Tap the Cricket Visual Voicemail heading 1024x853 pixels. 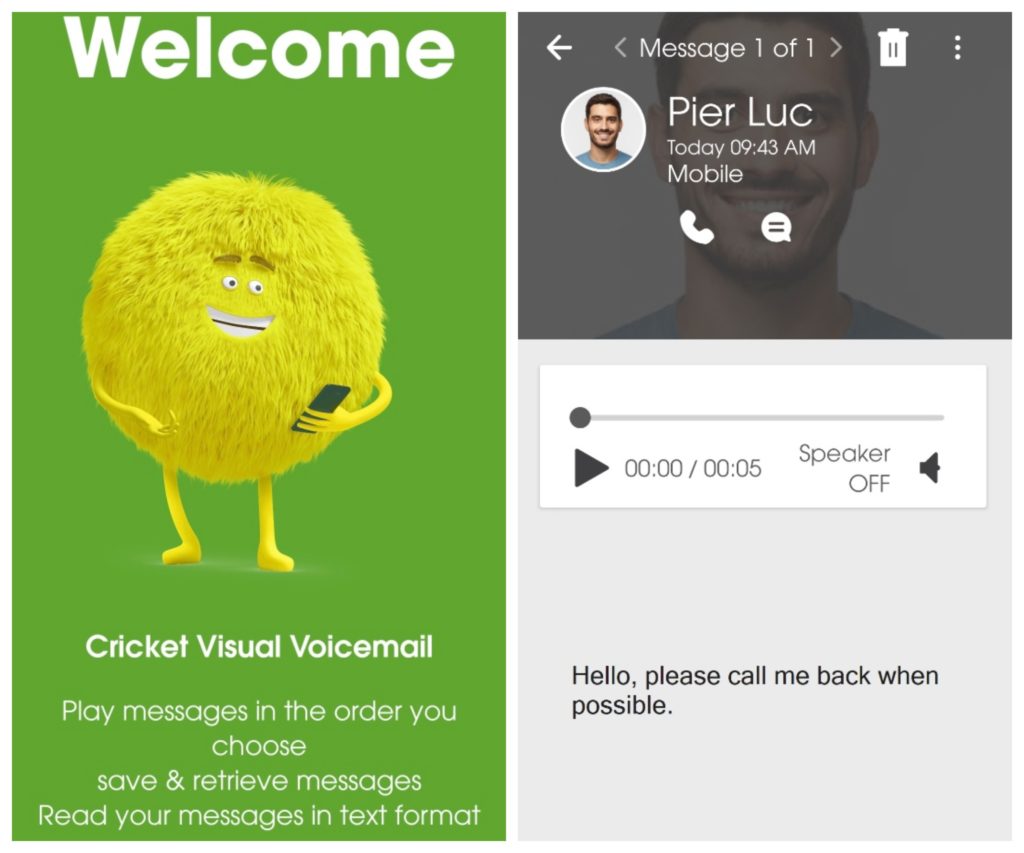259,647
